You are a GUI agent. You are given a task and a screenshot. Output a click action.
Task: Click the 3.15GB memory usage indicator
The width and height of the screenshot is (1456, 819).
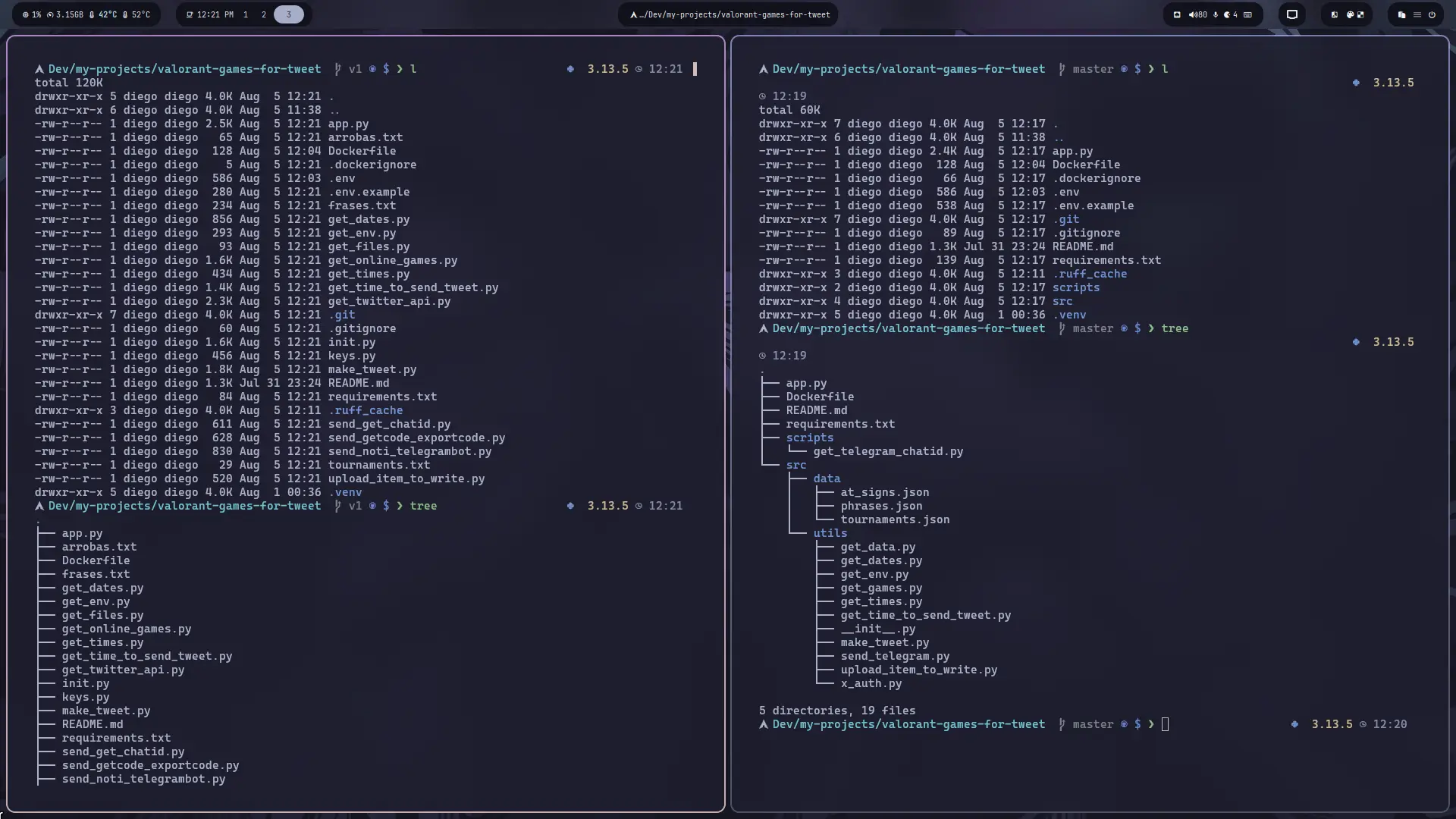point(65,14)
